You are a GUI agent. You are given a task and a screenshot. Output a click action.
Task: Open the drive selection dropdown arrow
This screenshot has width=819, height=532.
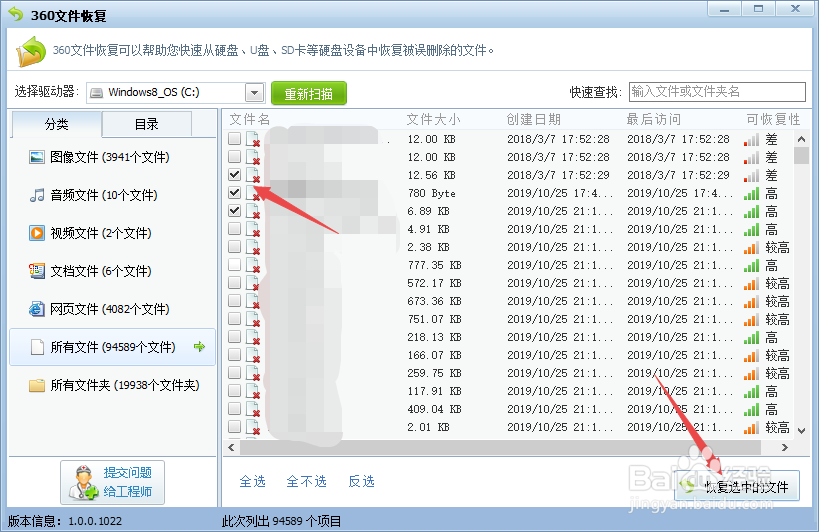[254, 93]
